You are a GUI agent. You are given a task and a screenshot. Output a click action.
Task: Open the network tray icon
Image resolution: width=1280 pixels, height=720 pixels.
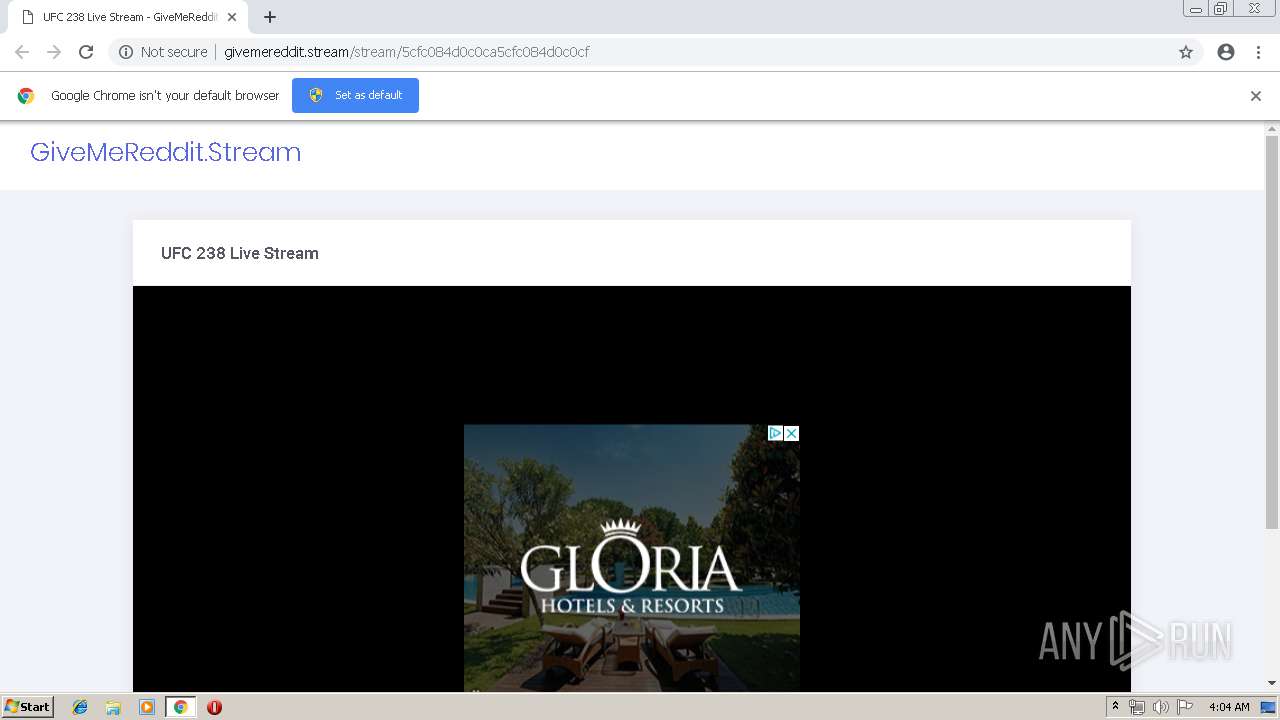tap(1137, 707)
